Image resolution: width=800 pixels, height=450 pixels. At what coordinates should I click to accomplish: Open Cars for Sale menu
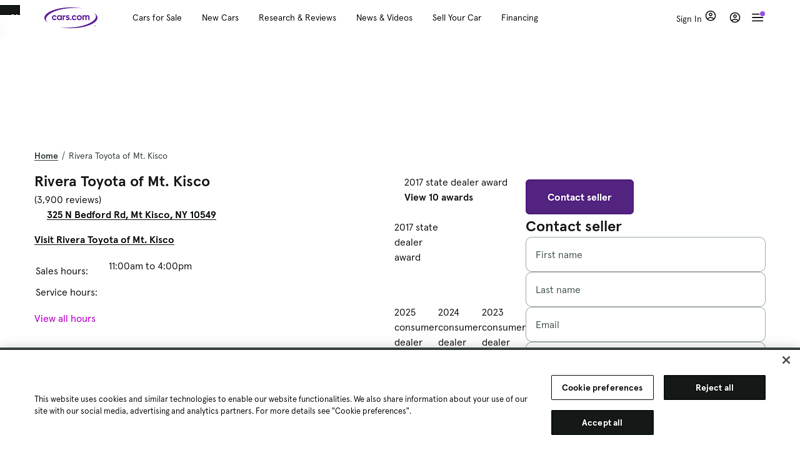pos(157,18)
